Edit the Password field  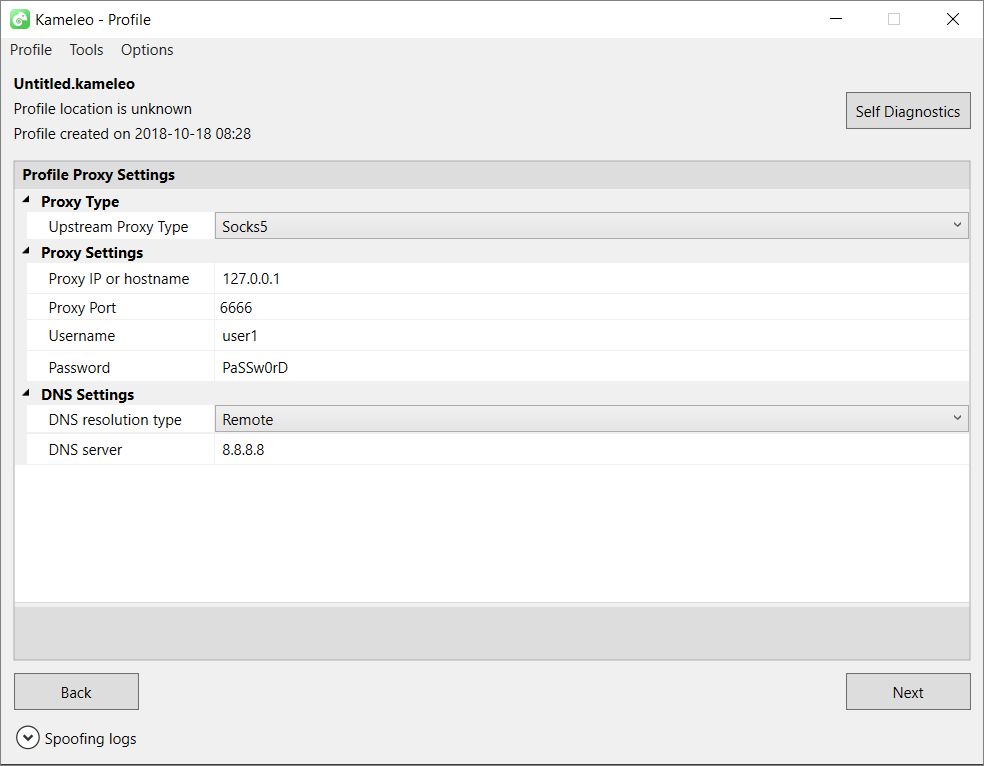pos(592,367)
